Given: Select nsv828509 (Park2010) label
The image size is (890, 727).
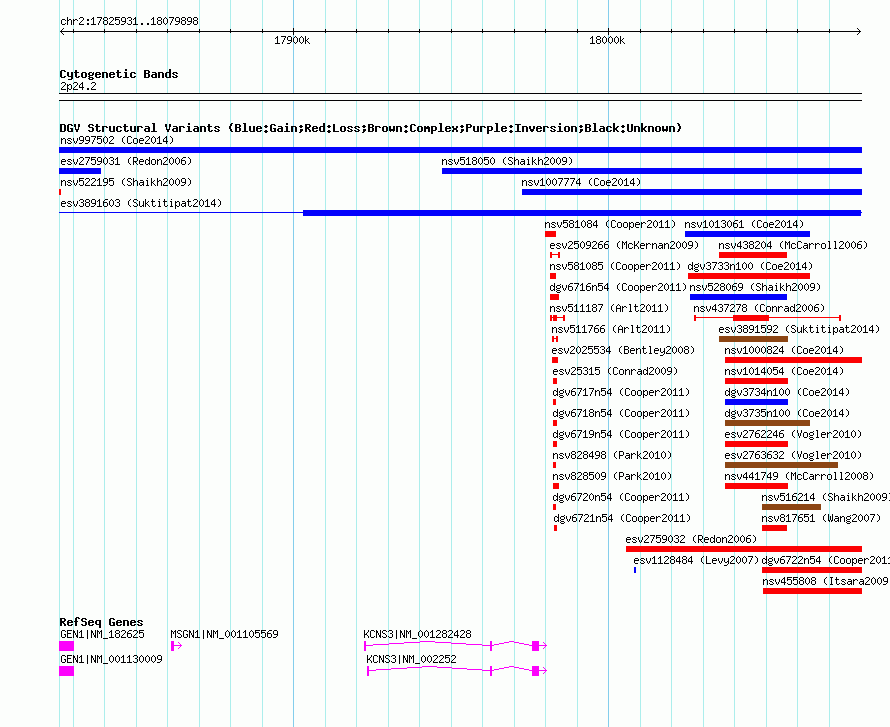Looking at the screenshot, I should pos(612,476).
